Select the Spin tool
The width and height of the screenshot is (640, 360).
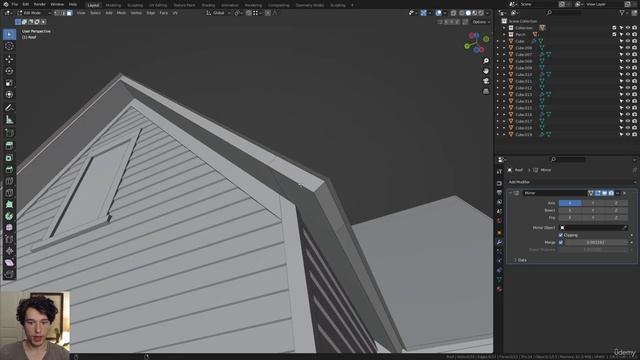click(x=9, y=216)
